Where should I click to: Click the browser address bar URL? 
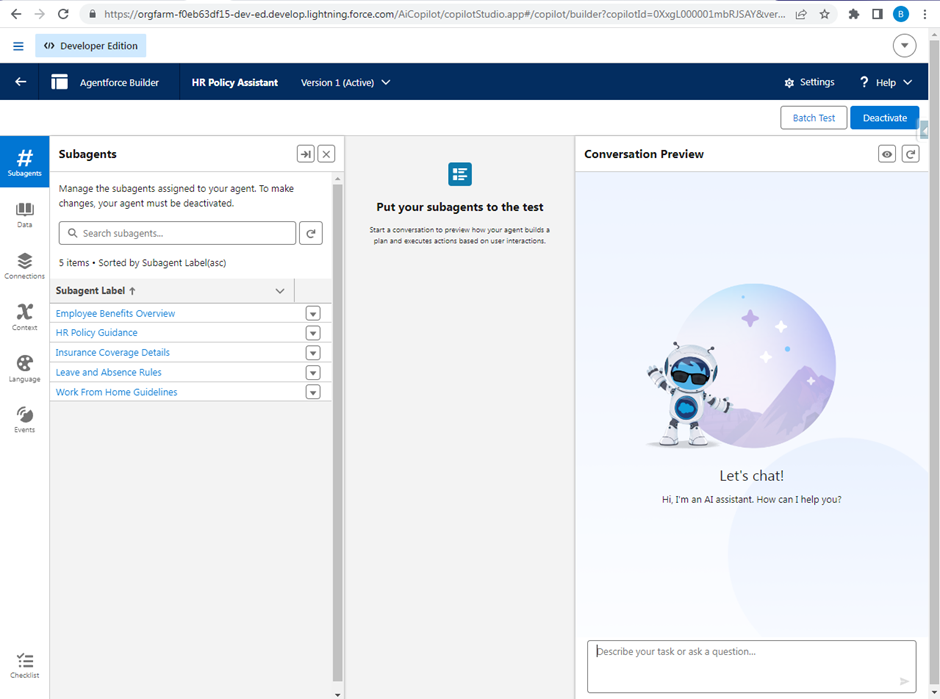[444, 14]
